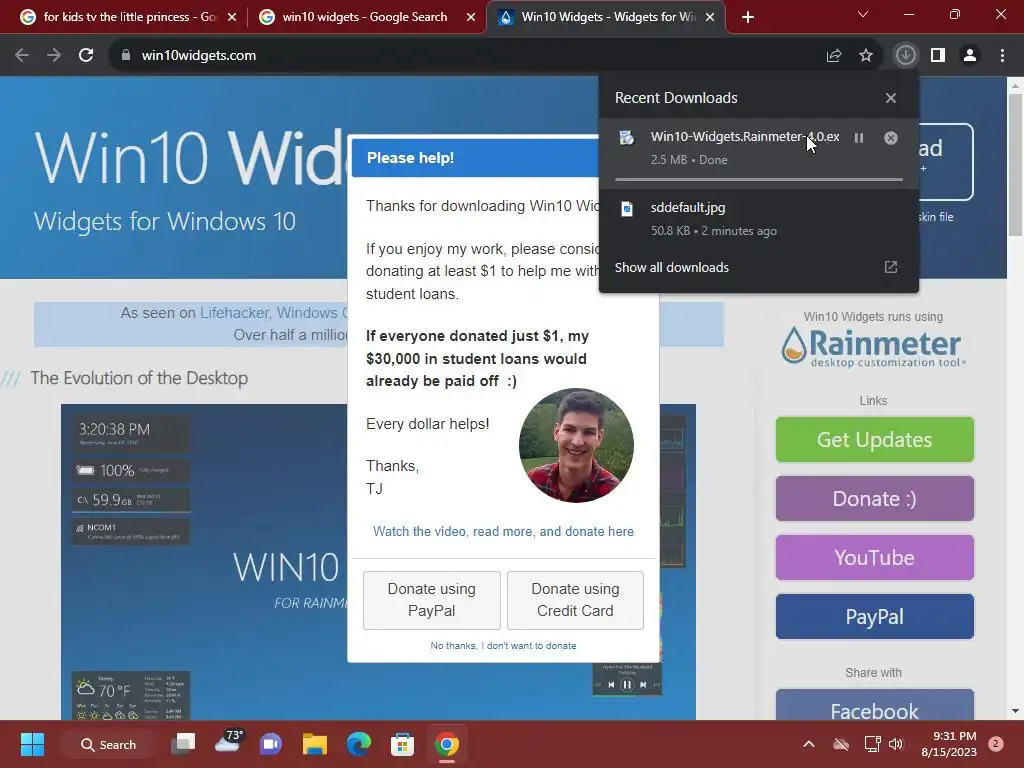Click Donate using Credit Card button
The image size is (1024, 768).
[575, 600]
